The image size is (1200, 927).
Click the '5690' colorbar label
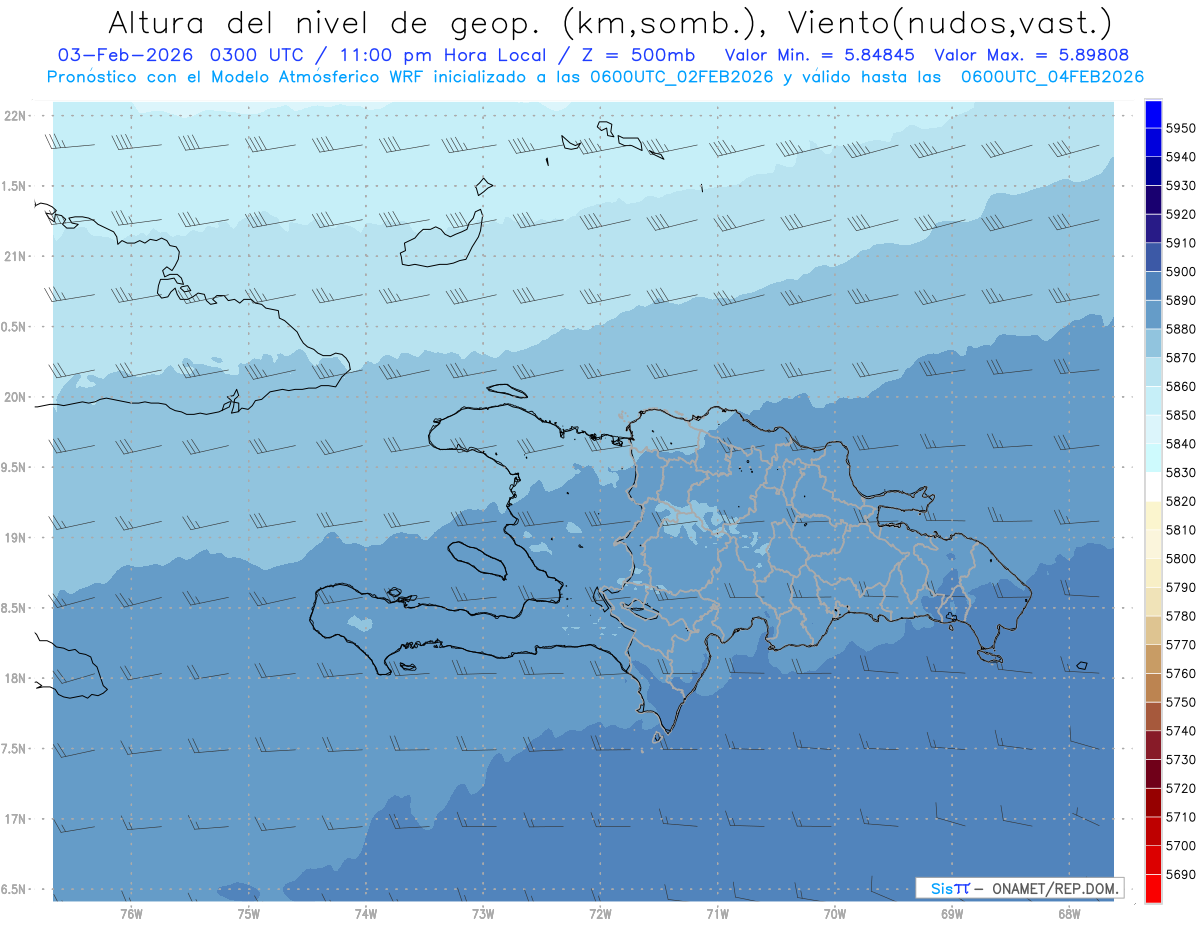[1180, 874]
